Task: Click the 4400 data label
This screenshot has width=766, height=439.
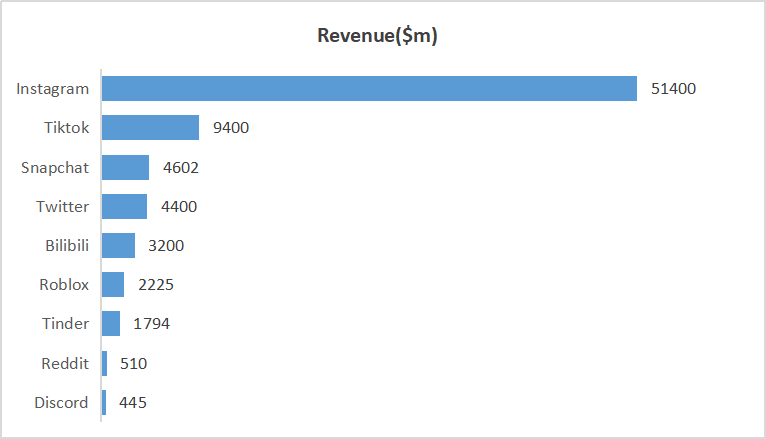Action: click(179, 207)
